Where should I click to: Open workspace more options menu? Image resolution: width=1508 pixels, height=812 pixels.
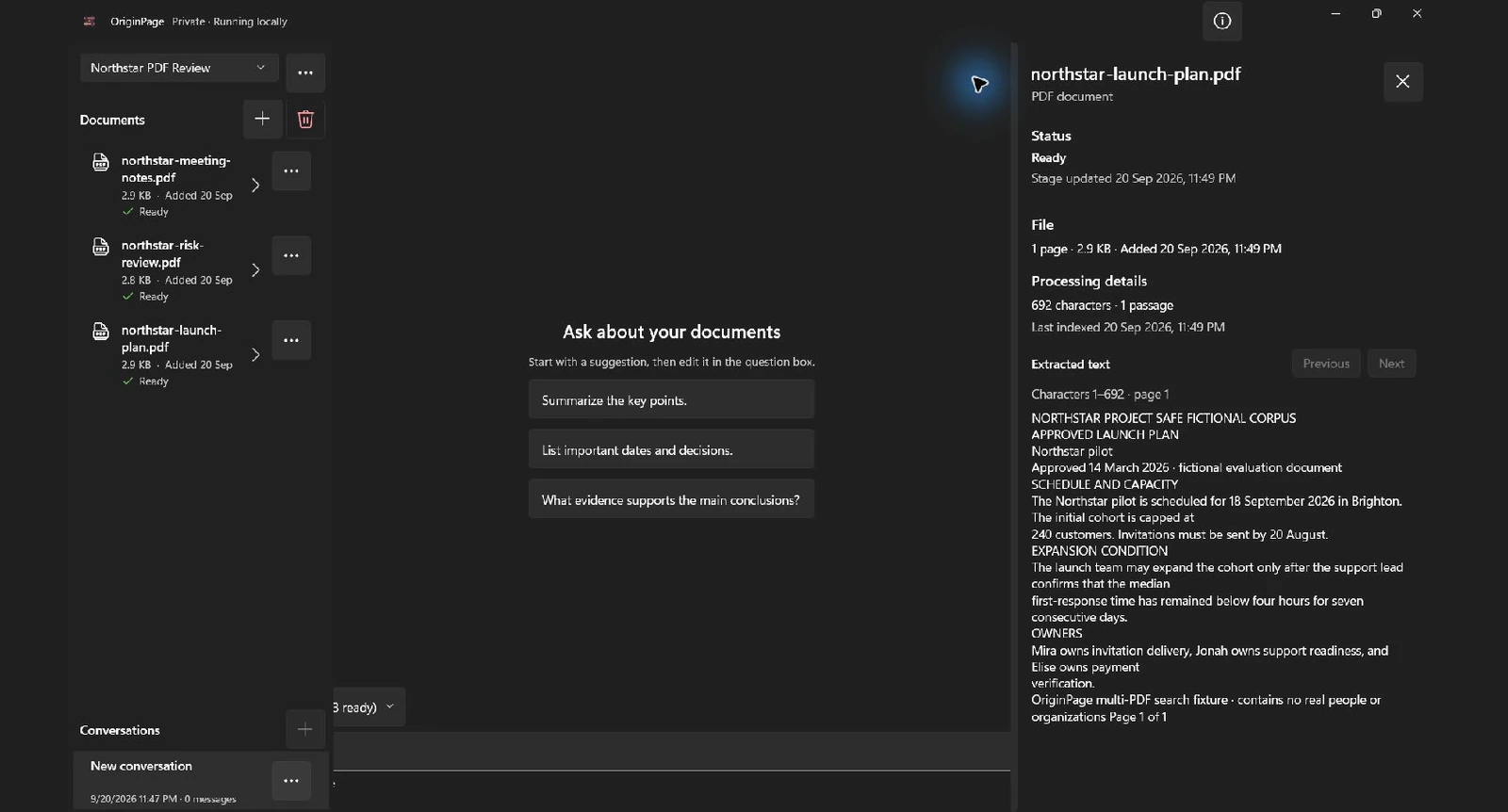click(x=305, y=73)
